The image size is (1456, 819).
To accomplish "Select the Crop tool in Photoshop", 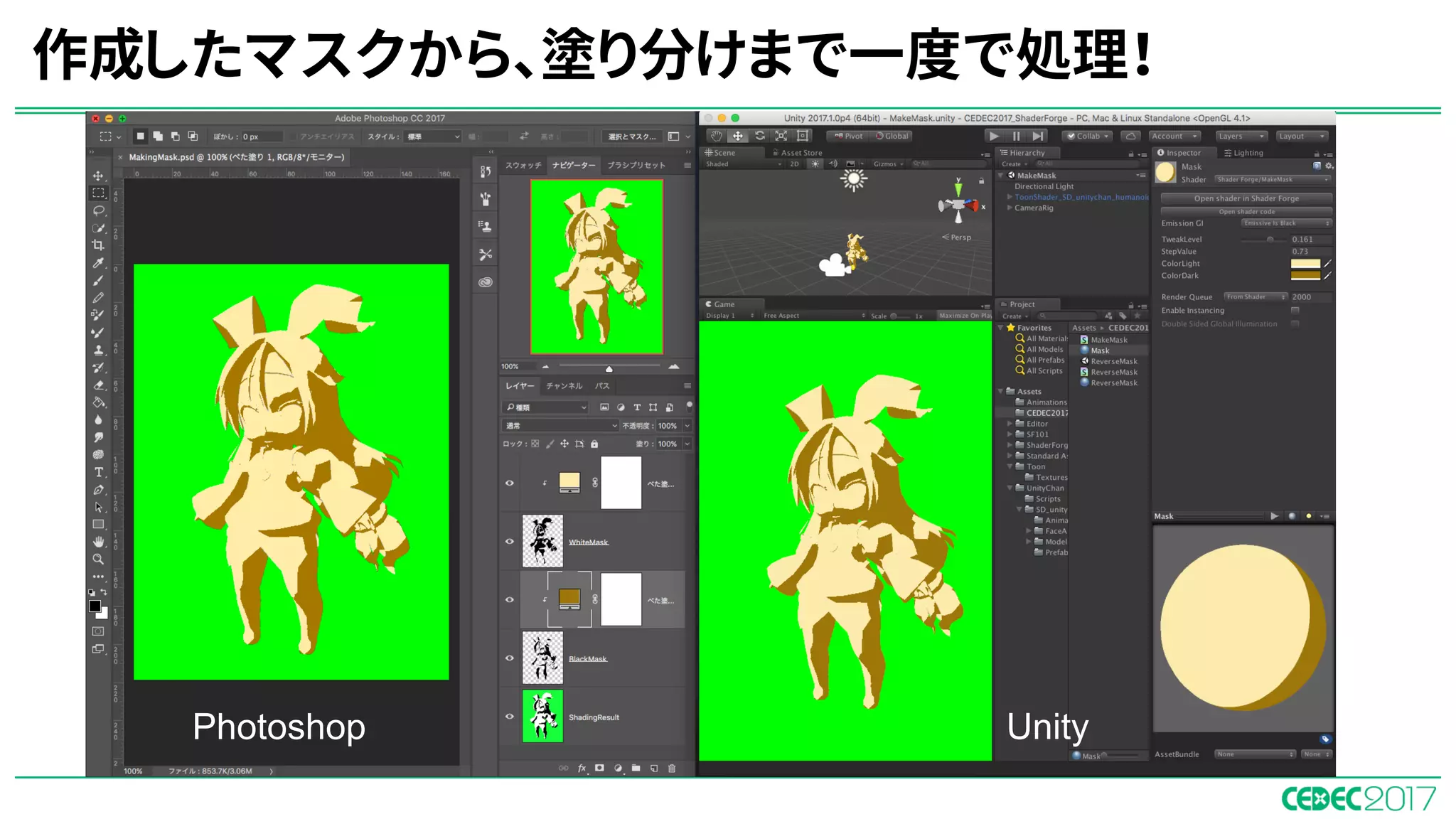I will pyautogui.click(x=98, y=245).
